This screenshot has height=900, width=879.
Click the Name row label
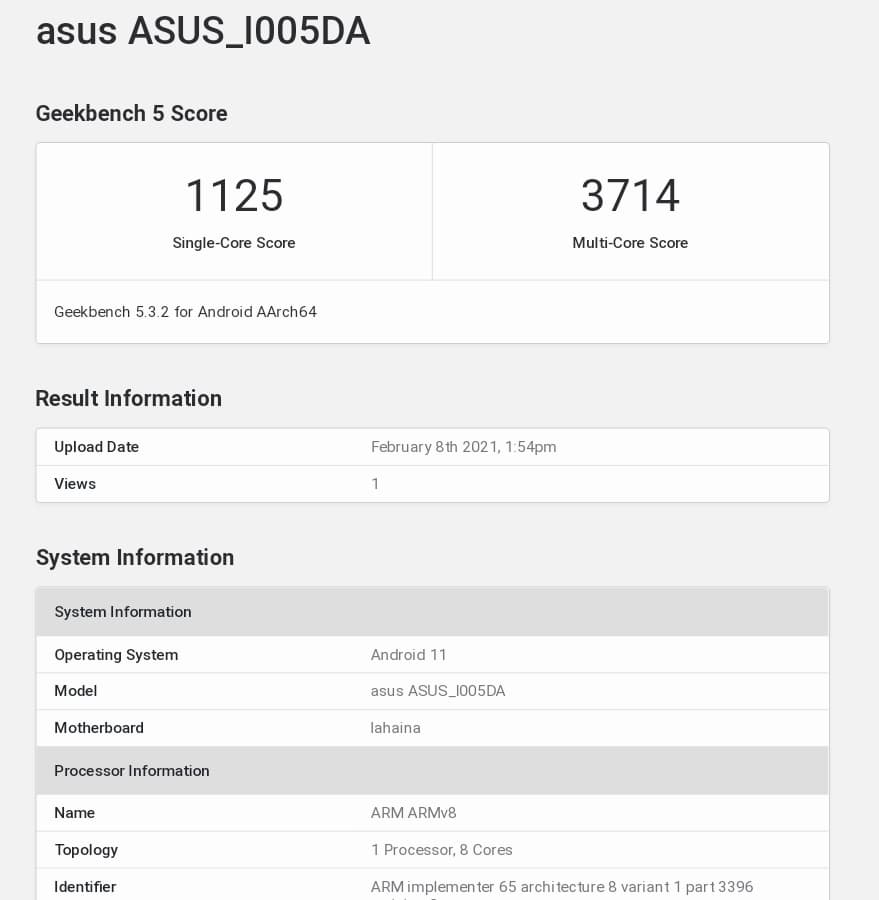[x=75, y=812]
